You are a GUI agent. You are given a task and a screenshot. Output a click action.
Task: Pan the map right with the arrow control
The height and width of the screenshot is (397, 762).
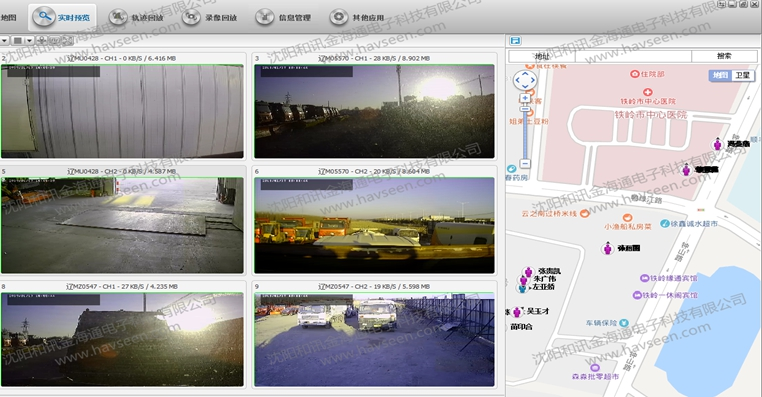coord(533,81)
